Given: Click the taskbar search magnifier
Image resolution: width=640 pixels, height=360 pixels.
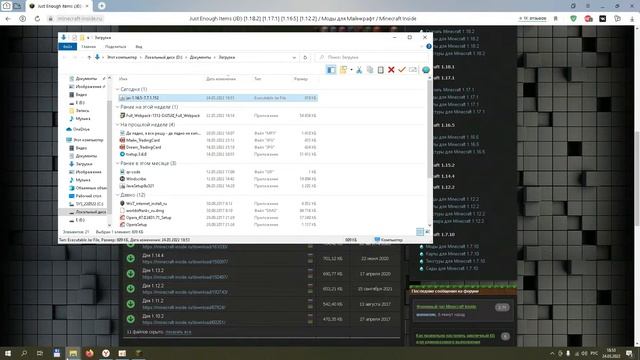Looking at the screenshot, I should (x=24, y=353).
